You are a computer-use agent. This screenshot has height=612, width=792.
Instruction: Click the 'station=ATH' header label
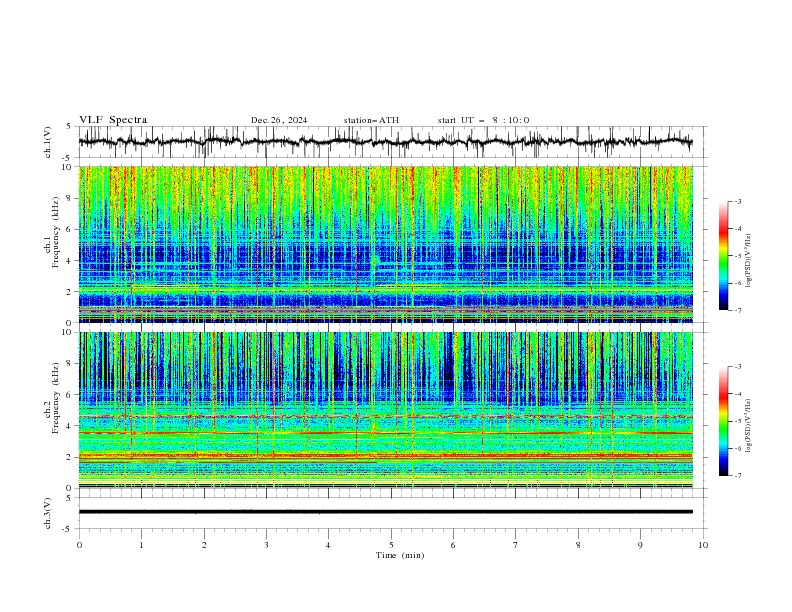[x=371, y=120]
